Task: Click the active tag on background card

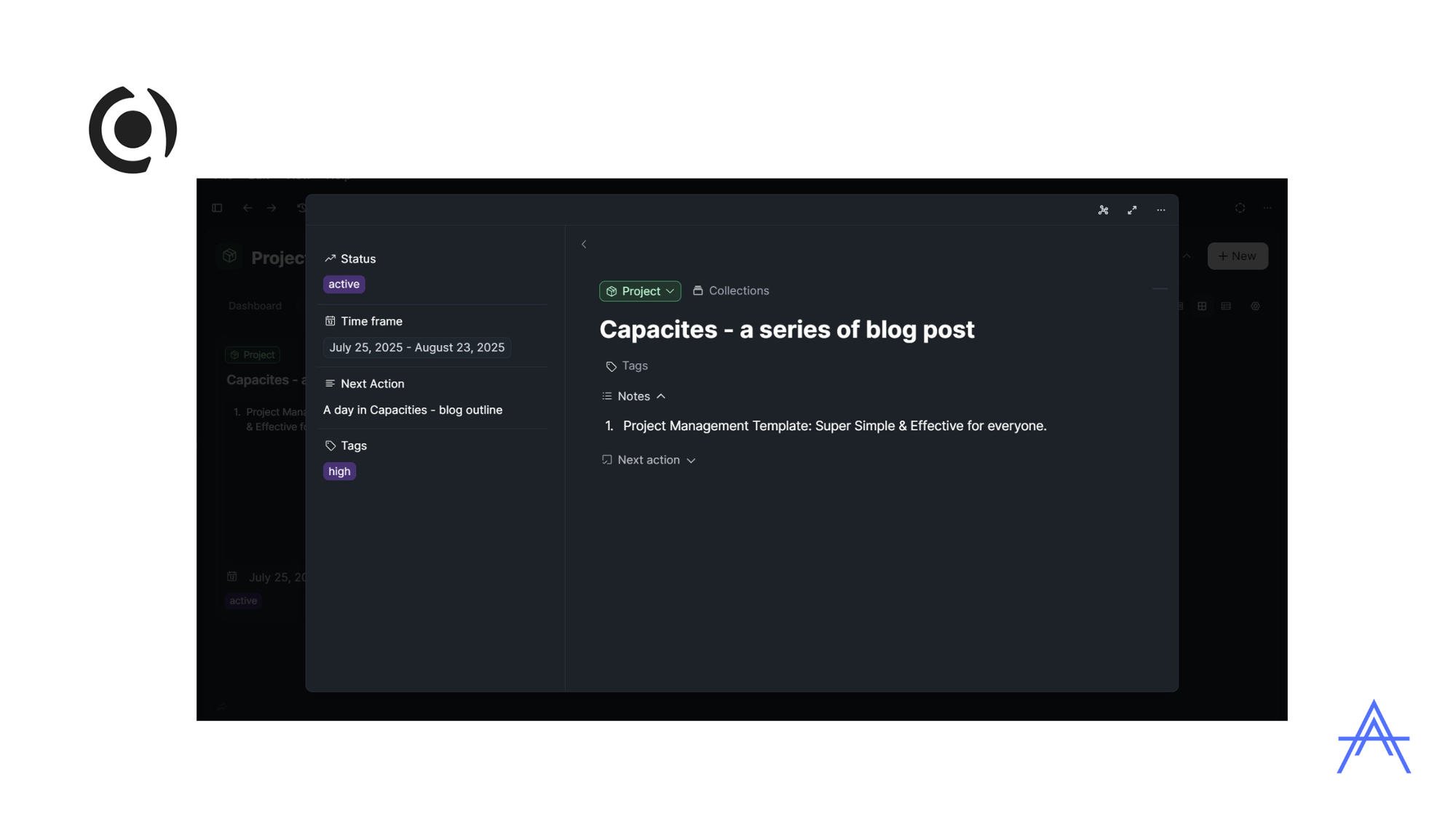Action: coord(243,601)
